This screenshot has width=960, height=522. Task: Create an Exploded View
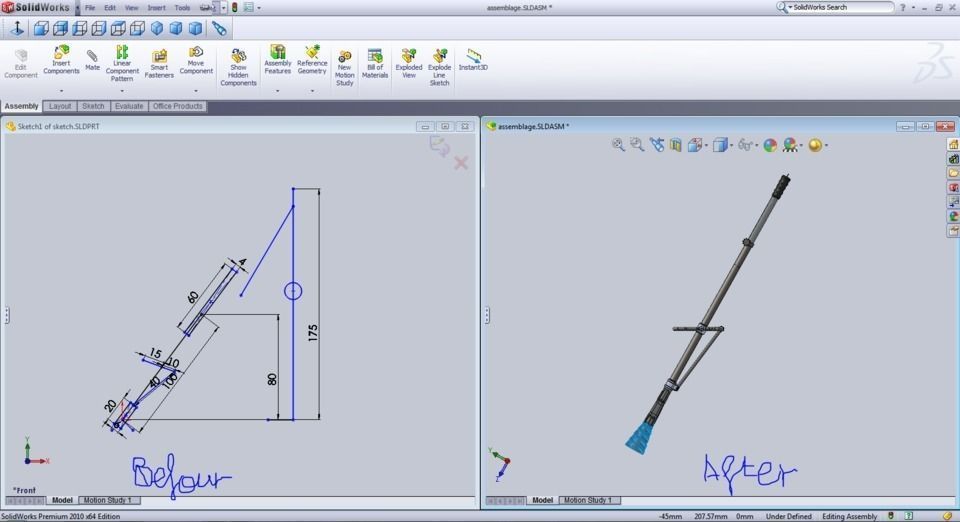(x=409, y=64)
